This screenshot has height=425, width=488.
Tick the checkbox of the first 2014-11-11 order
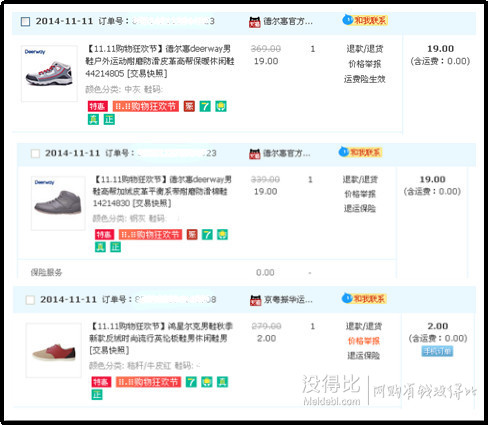pos(25,22)
